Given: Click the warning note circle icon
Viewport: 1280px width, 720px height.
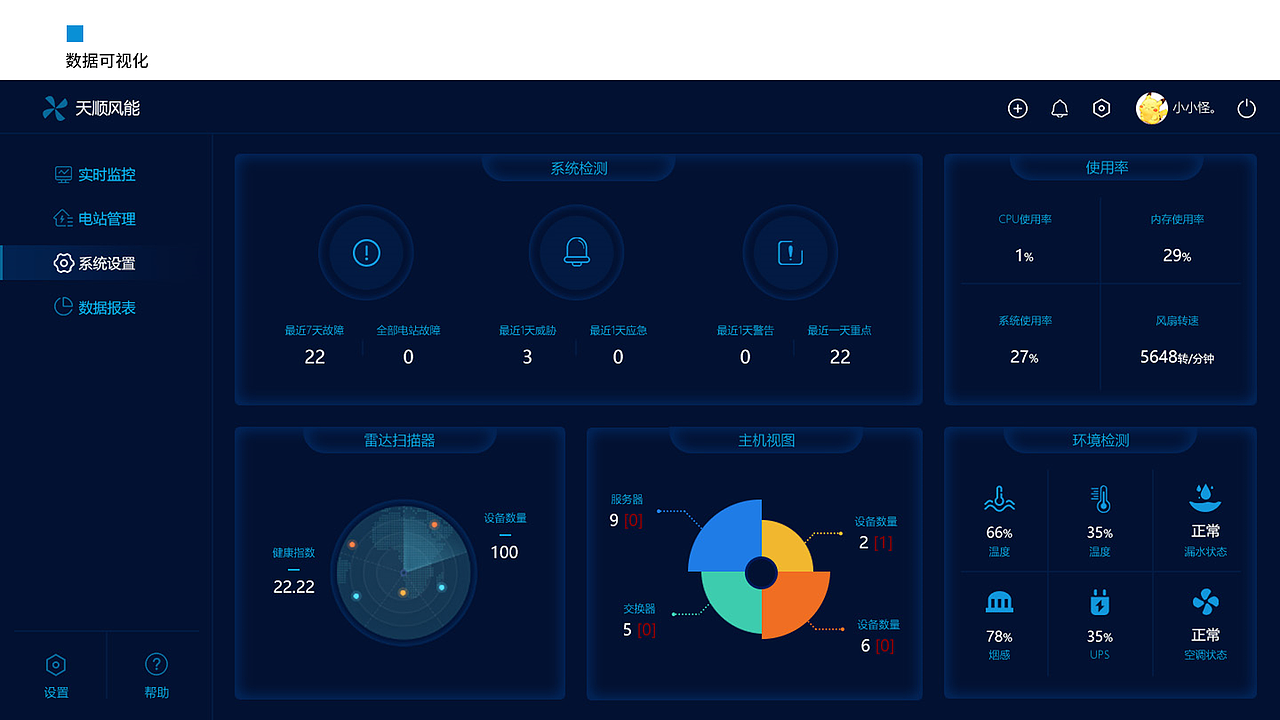Looking at the screenshot, I should (790, 253).
